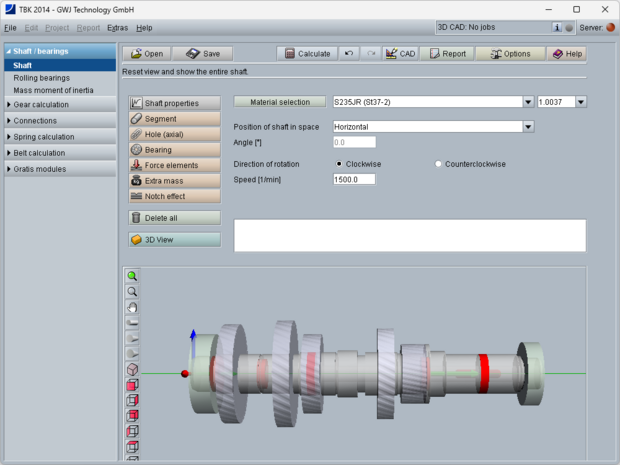Viewport: 620px width, 465px height.
Task: Click the Calculate button
Action: (x=306, y=54)
